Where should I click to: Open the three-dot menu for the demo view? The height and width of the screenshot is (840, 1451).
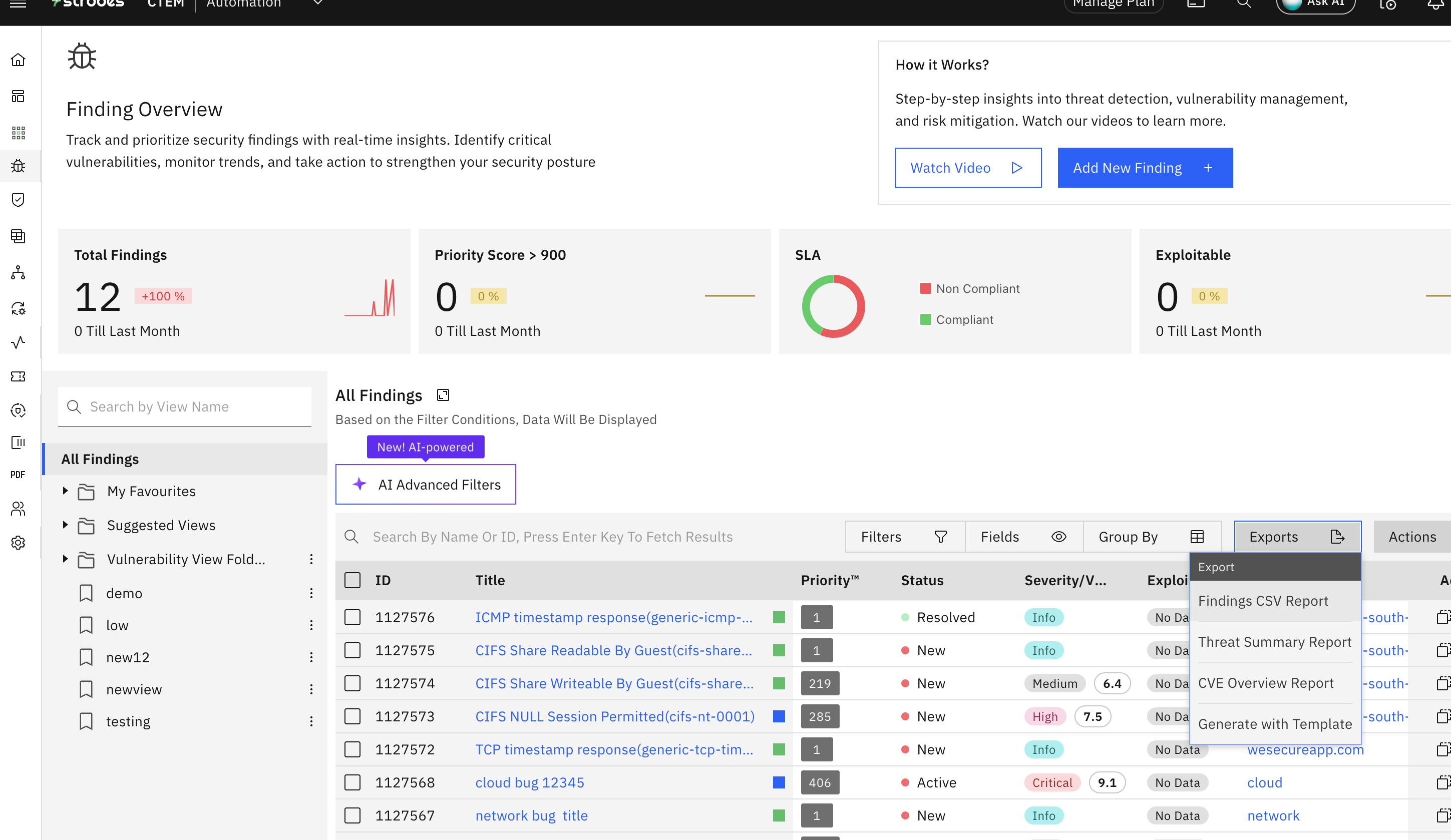[x=311, y=593]
